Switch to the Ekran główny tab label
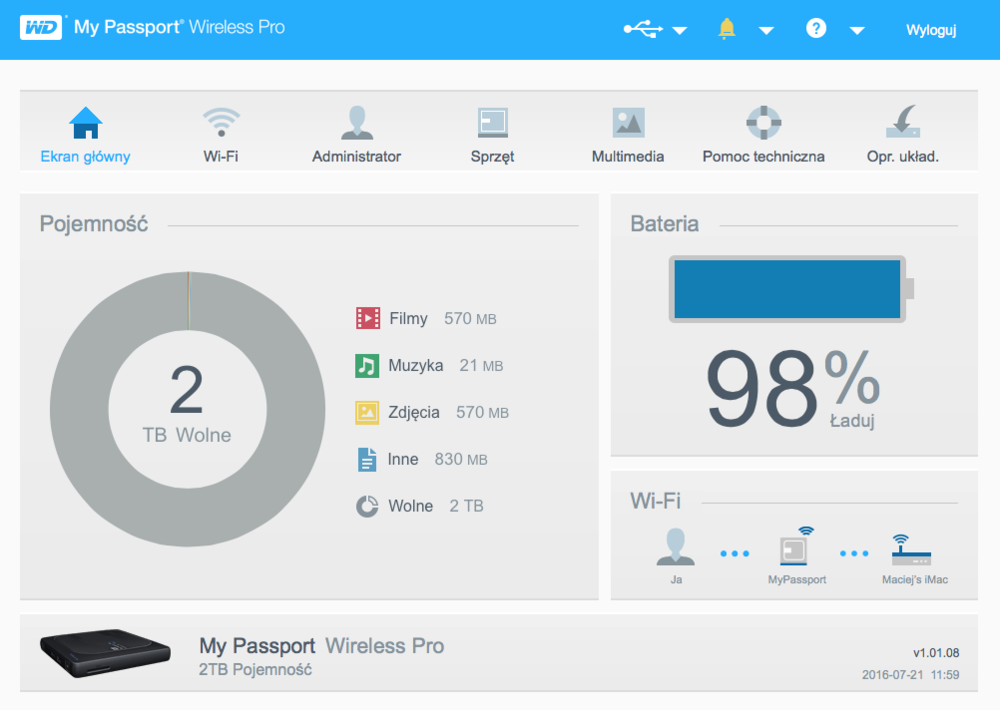This screenshot has width=1000, height=710. (x=85, y=156)
